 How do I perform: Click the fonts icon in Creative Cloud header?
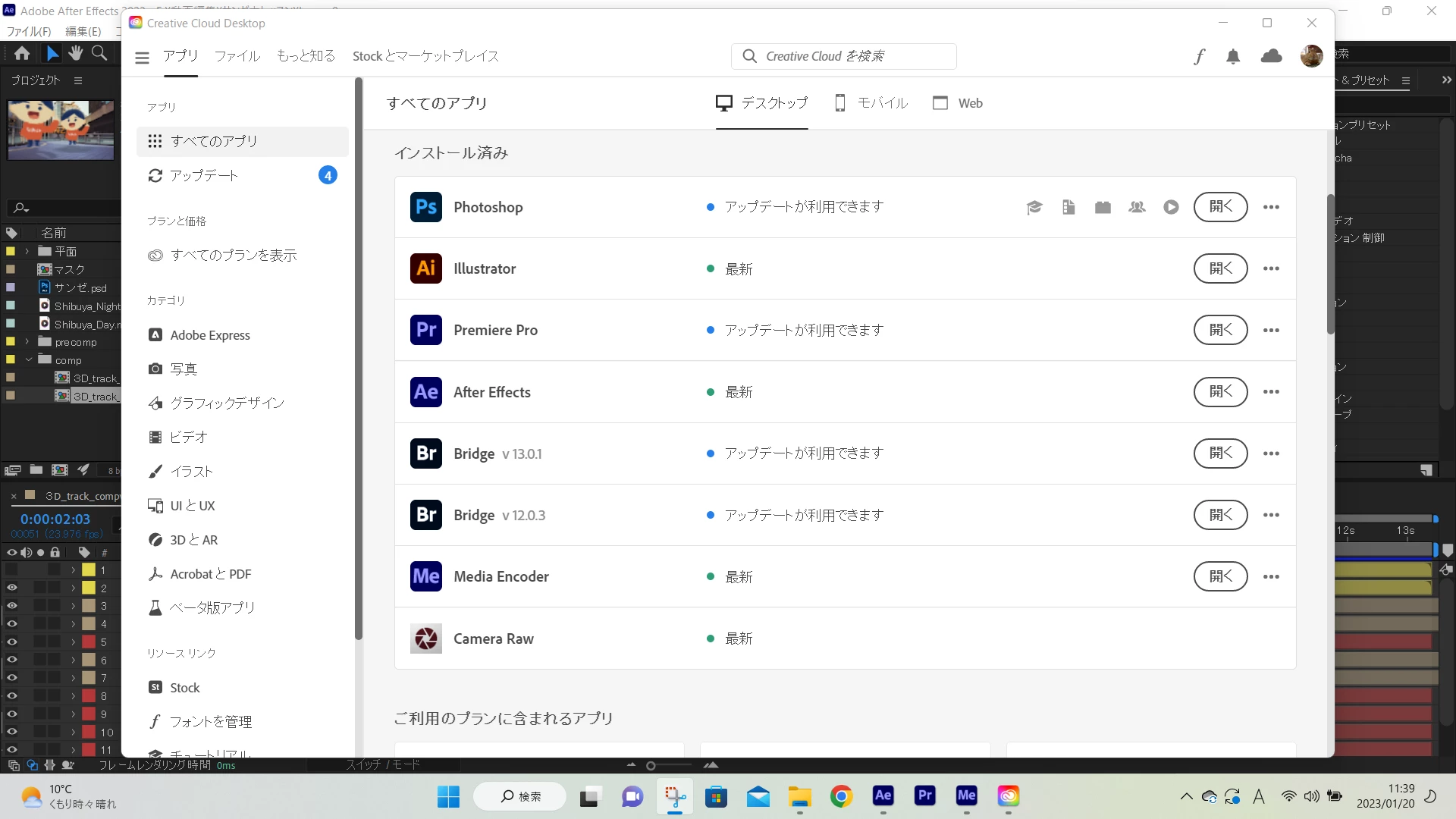pos(1199,56)
